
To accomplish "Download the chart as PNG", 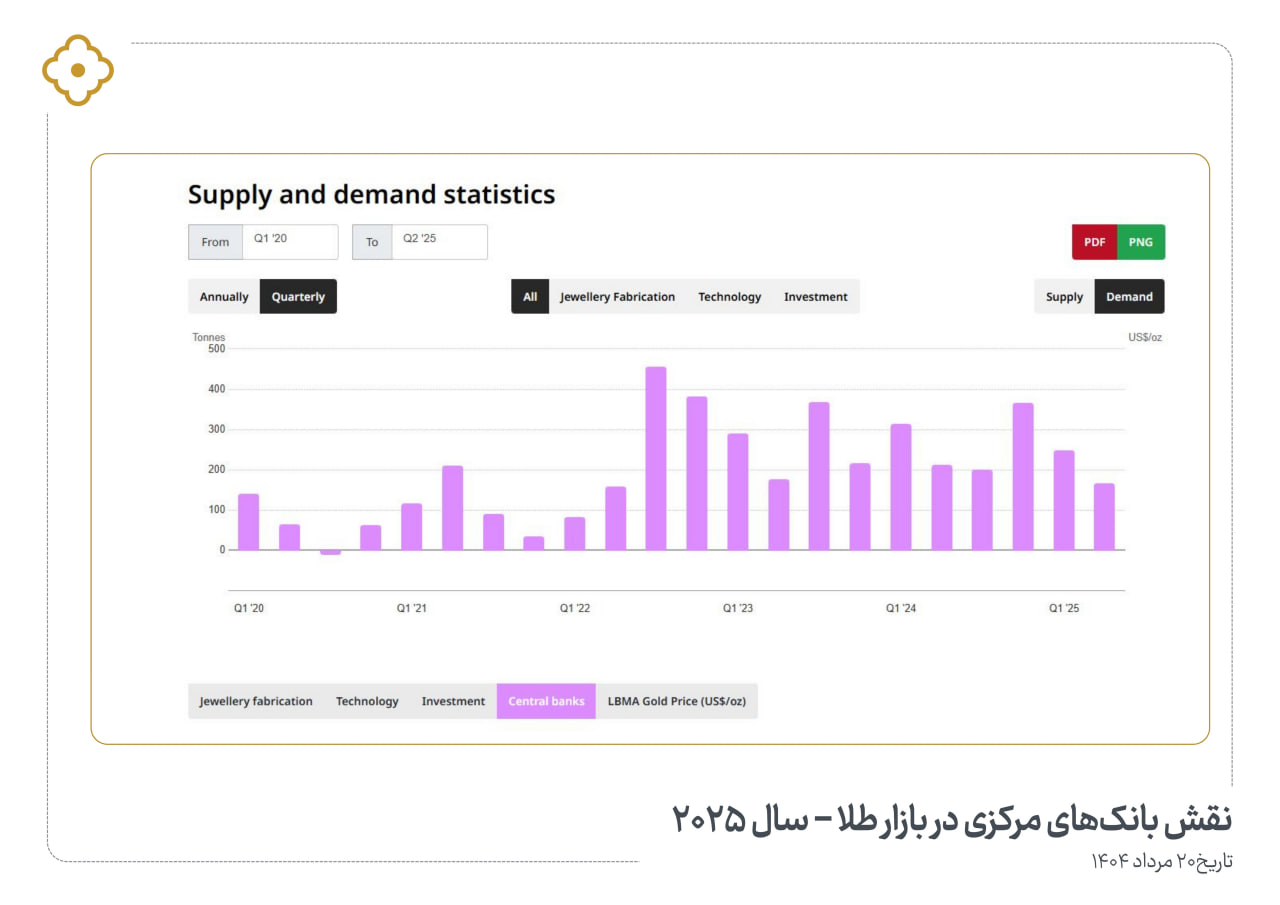I will [1141, 242].
